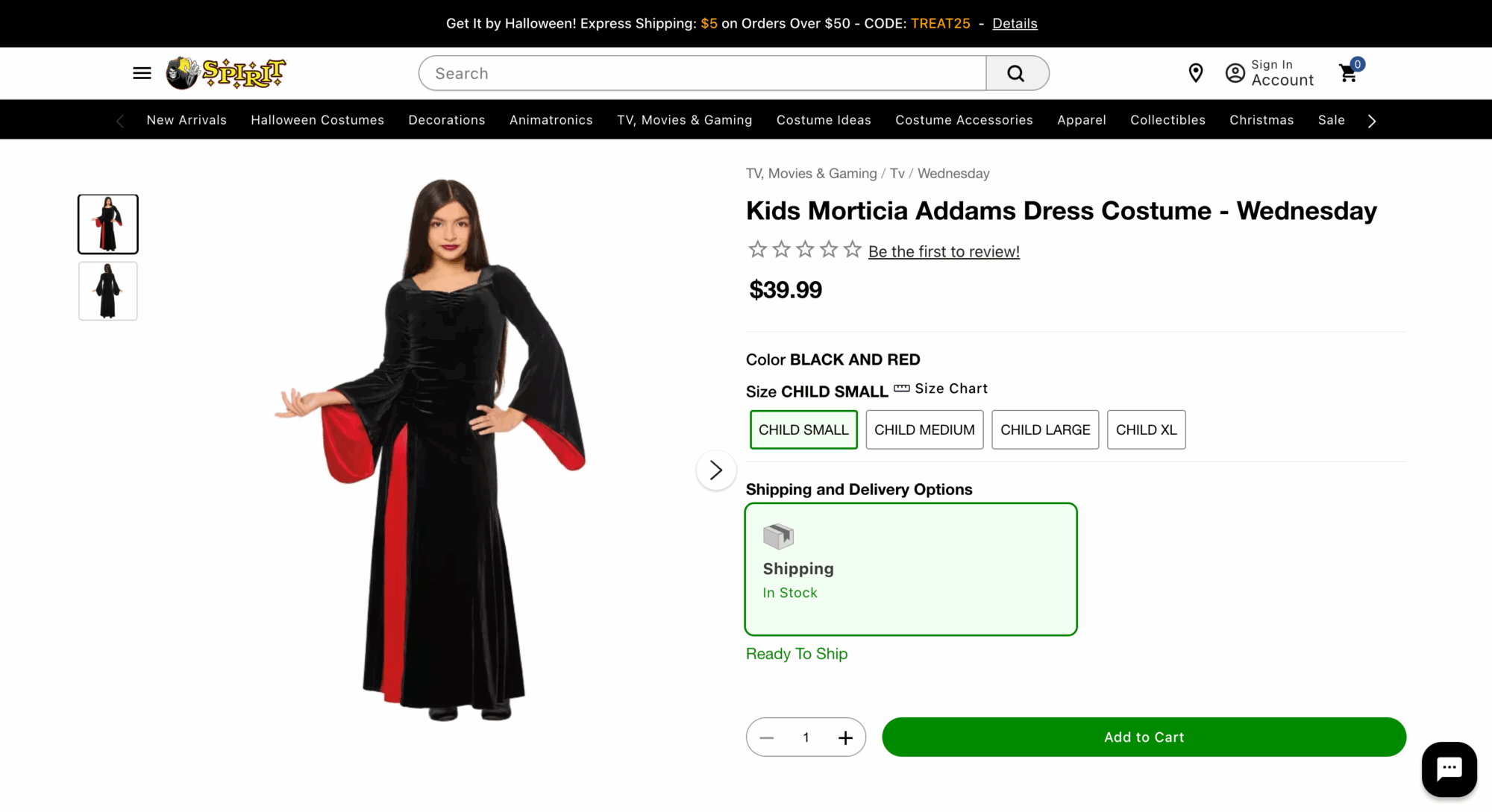Add the costume to cart

point(1144,737)
